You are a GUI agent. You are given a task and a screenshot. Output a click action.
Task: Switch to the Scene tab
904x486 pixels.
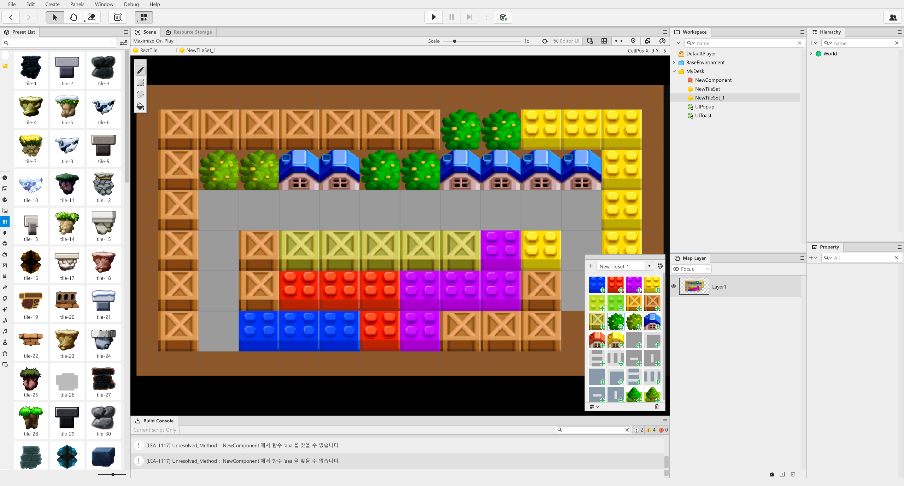click(146, 32)
